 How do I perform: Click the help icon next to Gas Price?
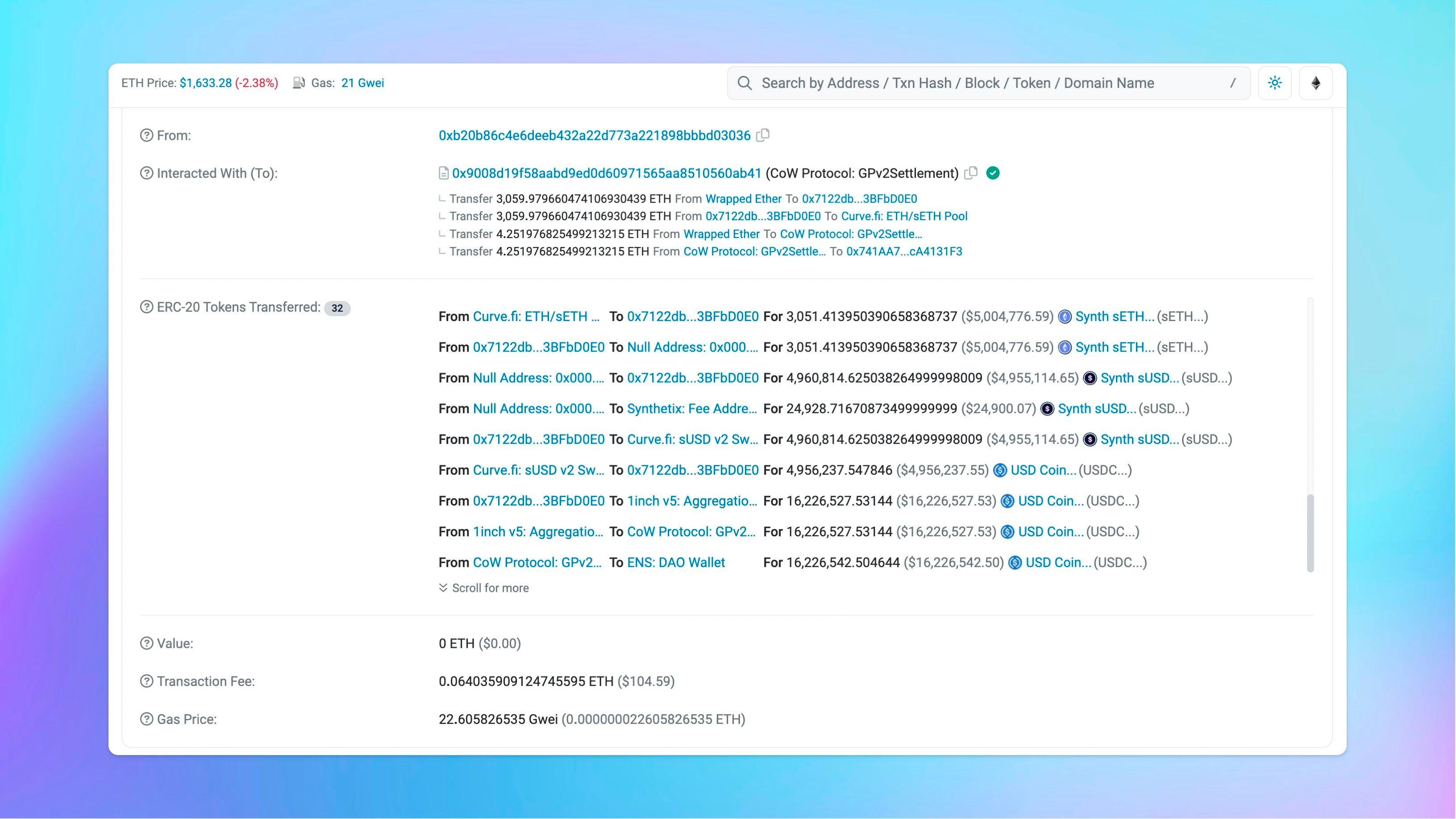point(146,719)
